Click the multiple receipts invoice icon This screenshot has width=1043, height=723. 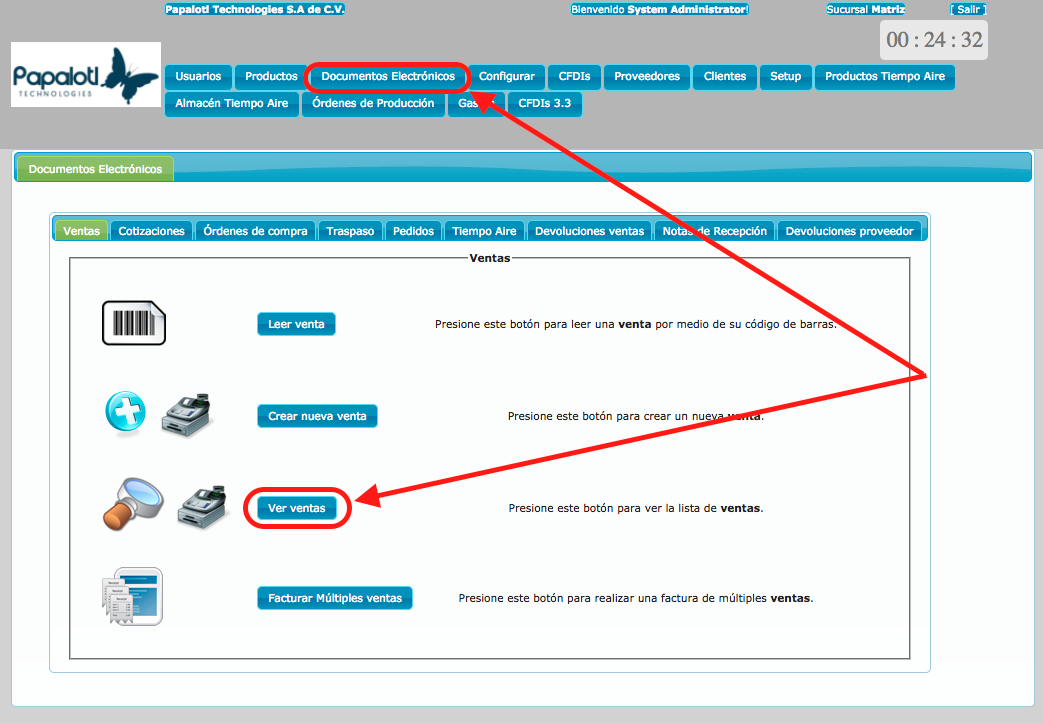tap(132, 596)
